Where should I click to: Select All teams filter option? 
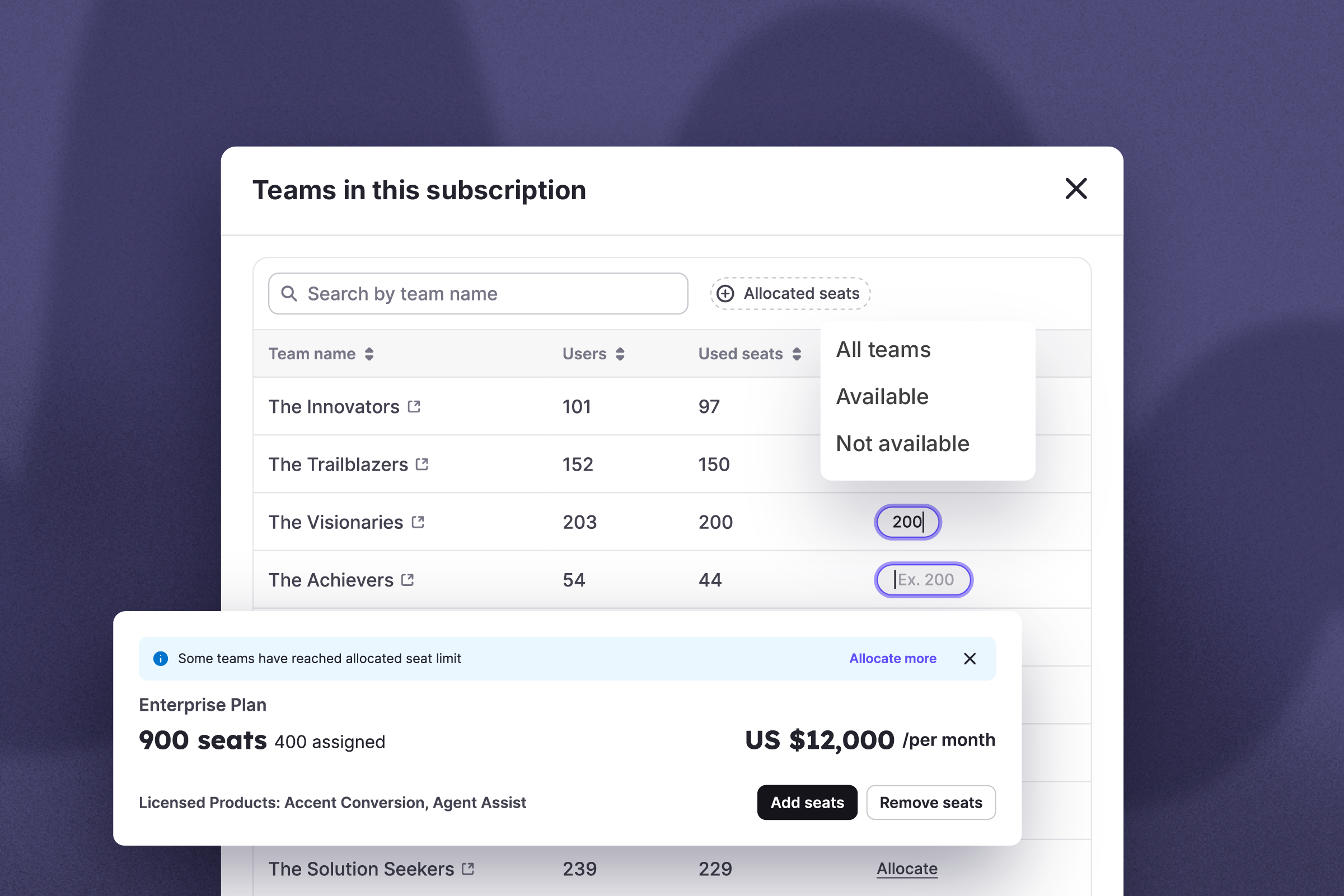[x=883, y=350]
